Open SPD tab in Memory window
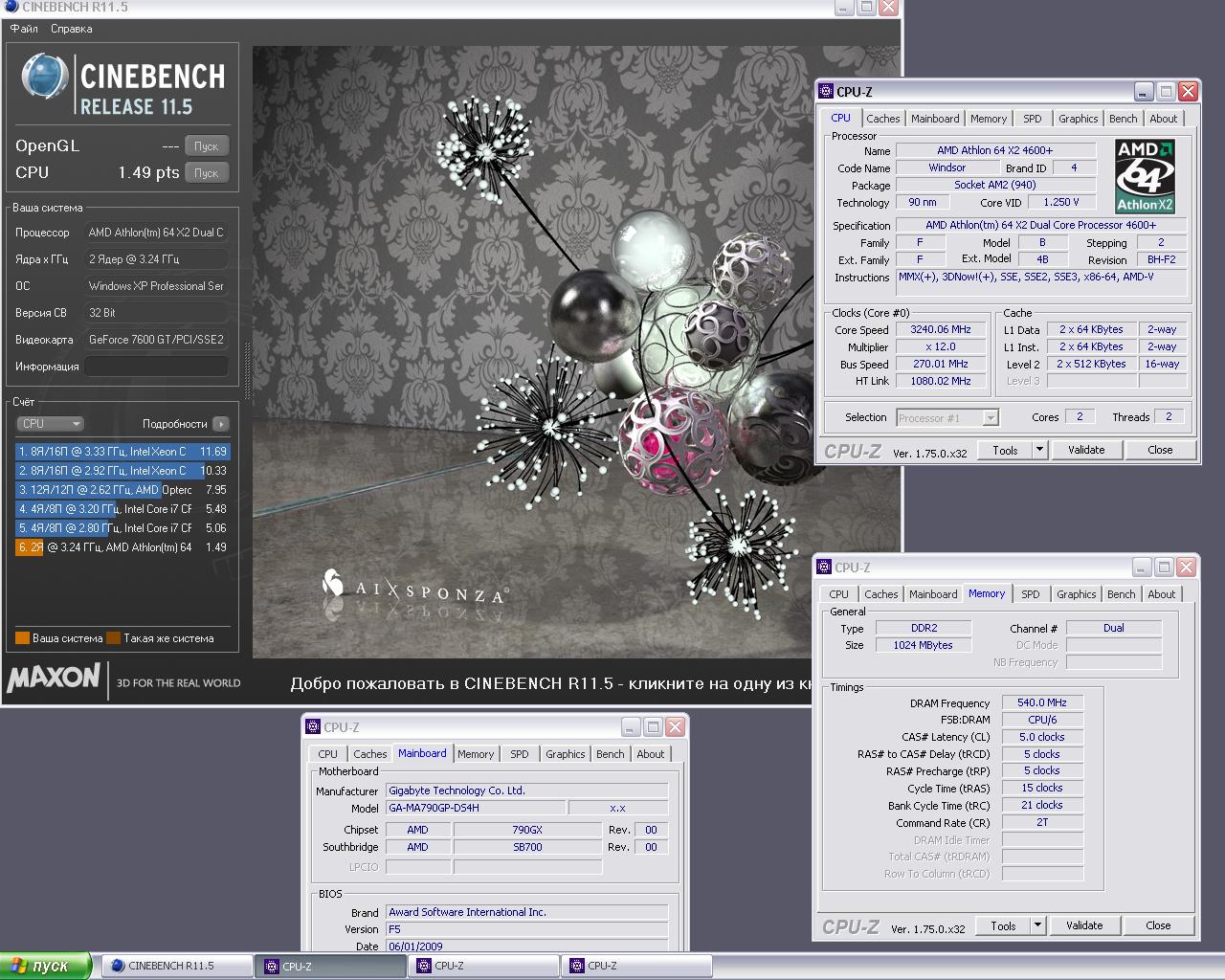The width and height of the screenshot is (1225, 980). click(x=1030, y=594)
